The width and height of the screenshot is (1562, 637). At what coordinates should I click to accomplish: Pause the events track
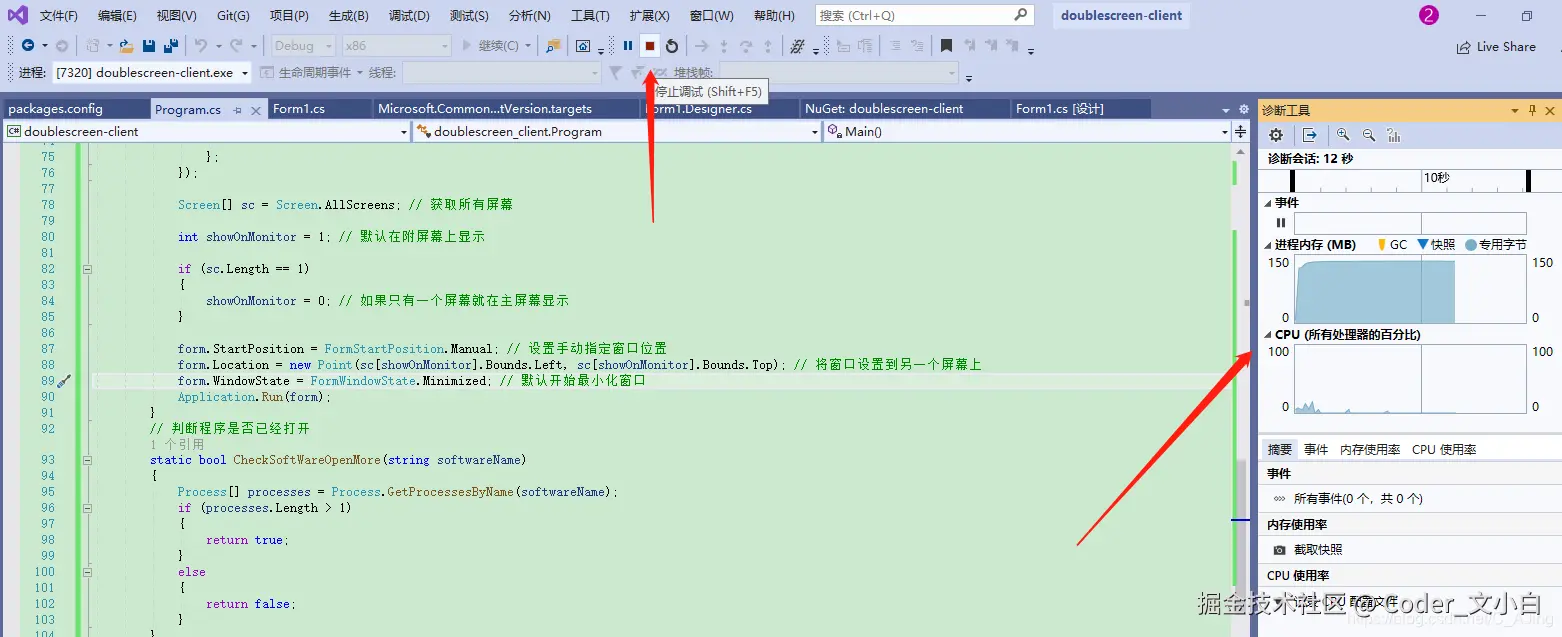point(1280,223)
